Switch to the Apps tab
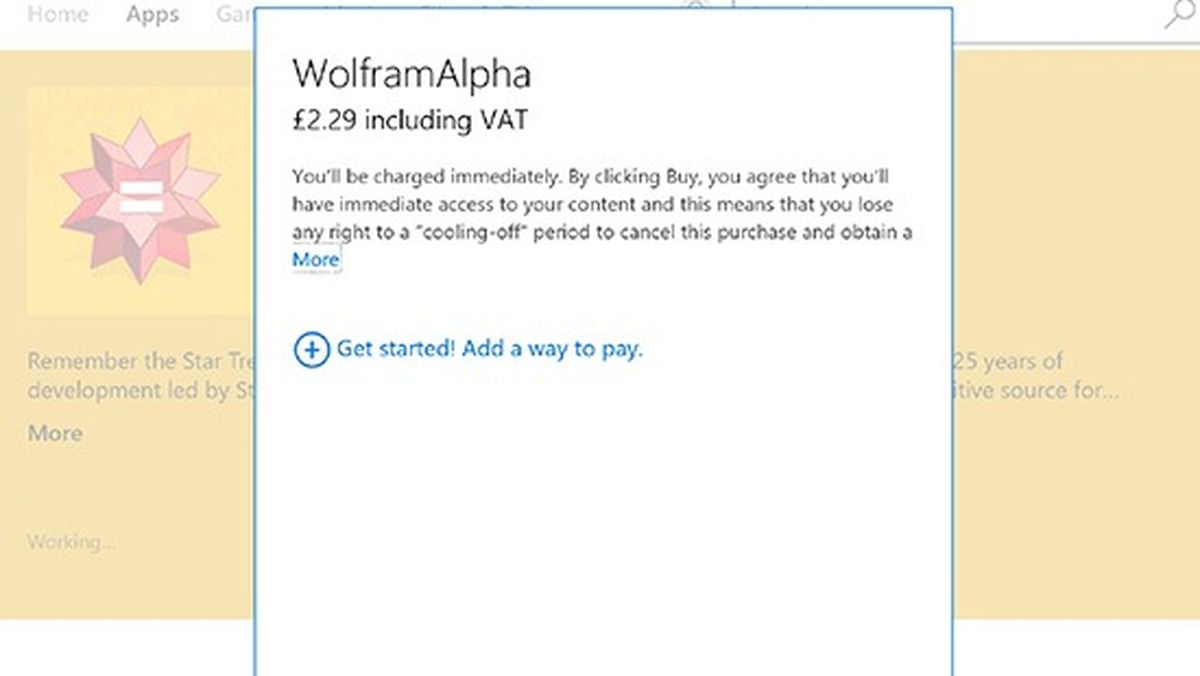 (x=152, y=15)
